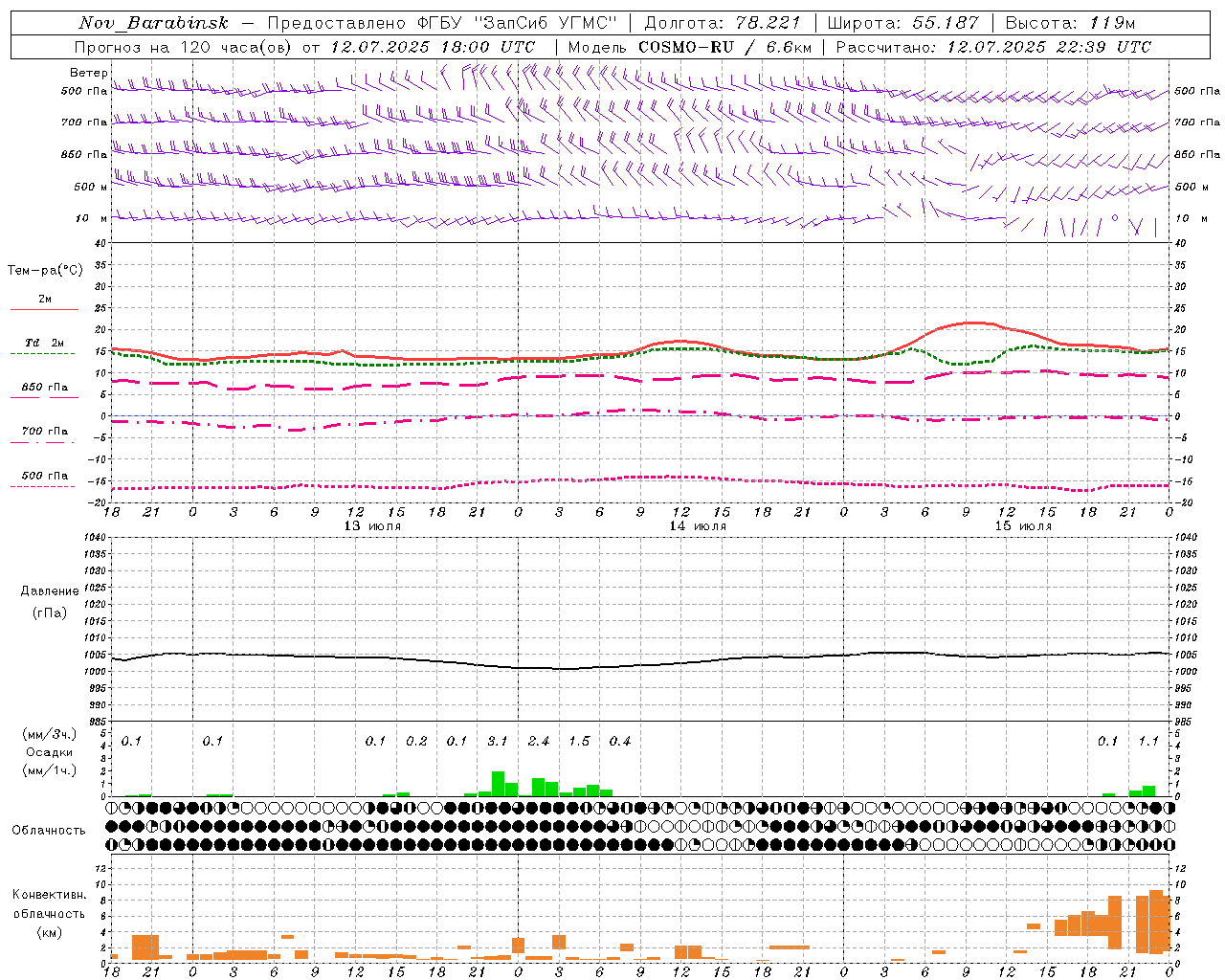
Task: Click the Ветер wind section label
Action: coord(88,73)
